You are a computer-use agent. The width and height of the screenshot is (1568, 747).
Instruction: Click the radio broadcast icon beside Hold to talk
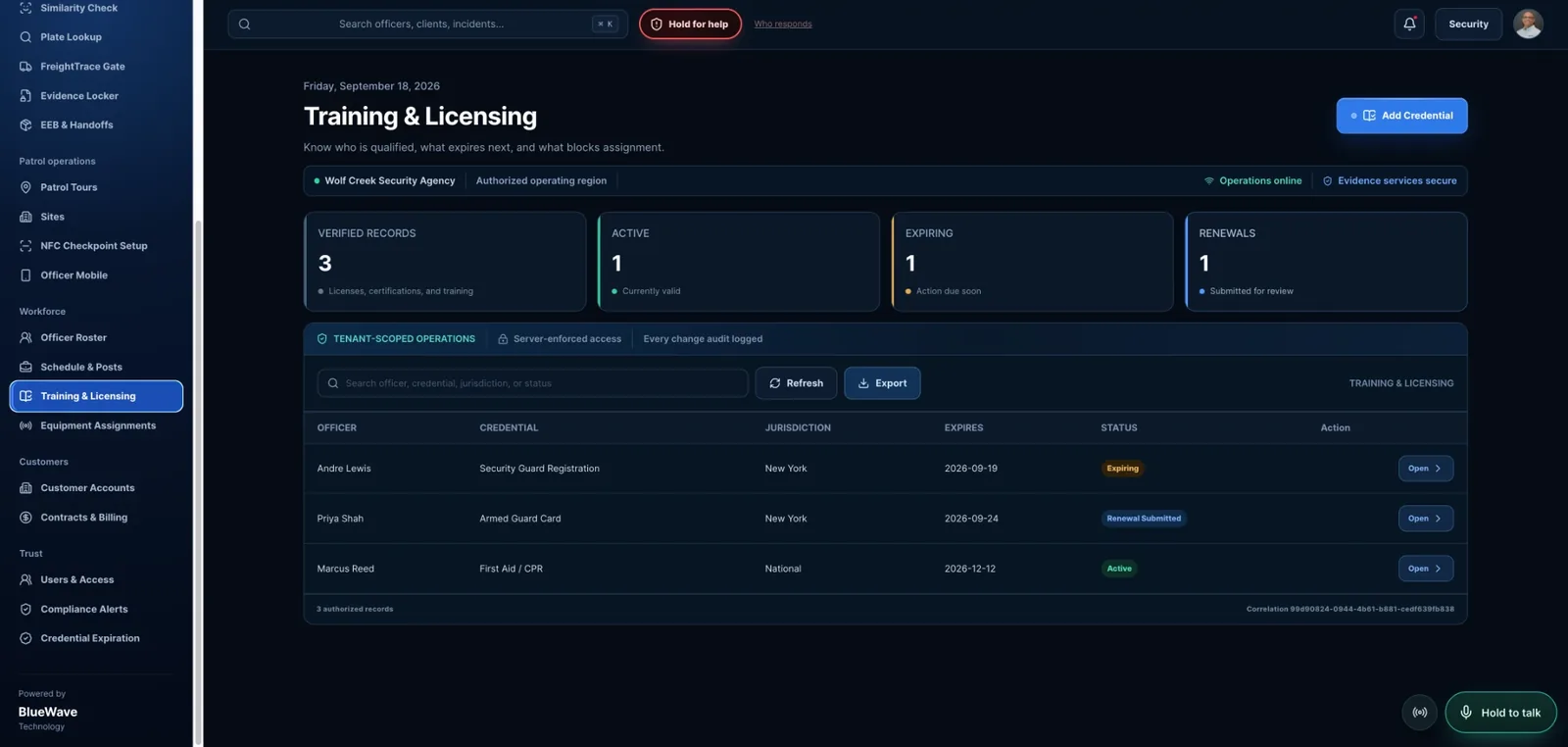[1419, 713]
